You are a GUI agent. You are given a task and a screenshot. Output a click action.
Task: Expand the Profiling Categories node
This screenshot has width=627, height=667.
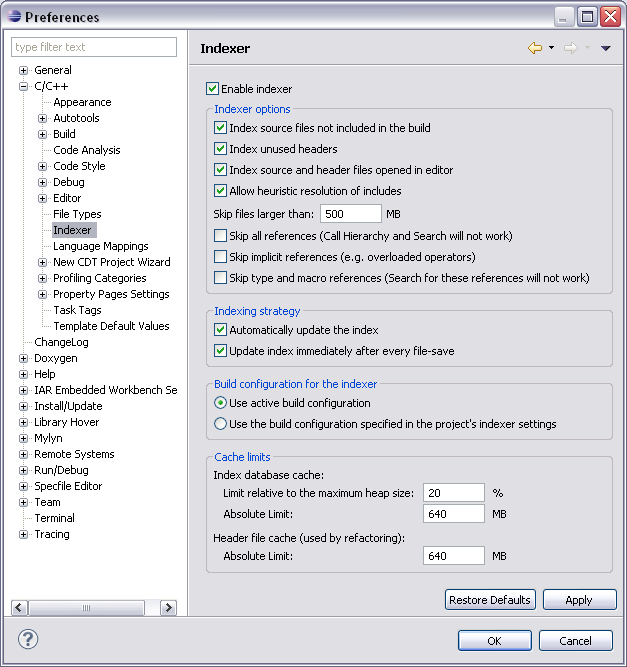42,279
